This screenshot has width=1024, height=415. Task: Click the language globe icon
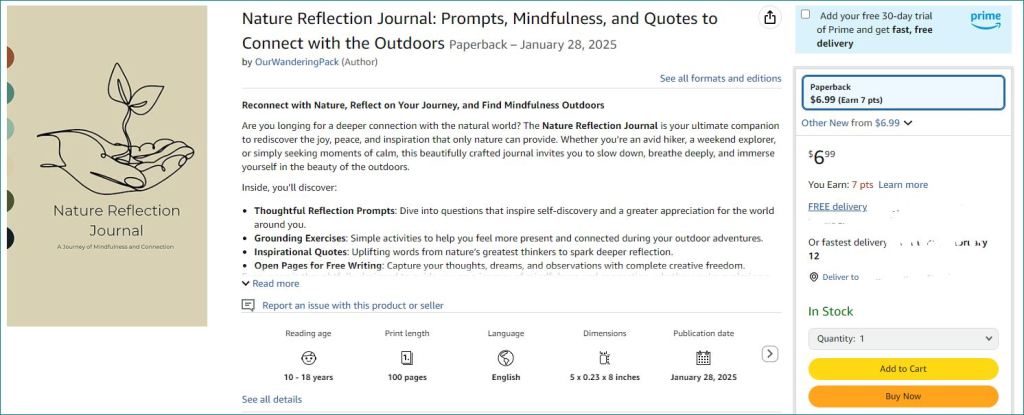(x=505, y=357)
